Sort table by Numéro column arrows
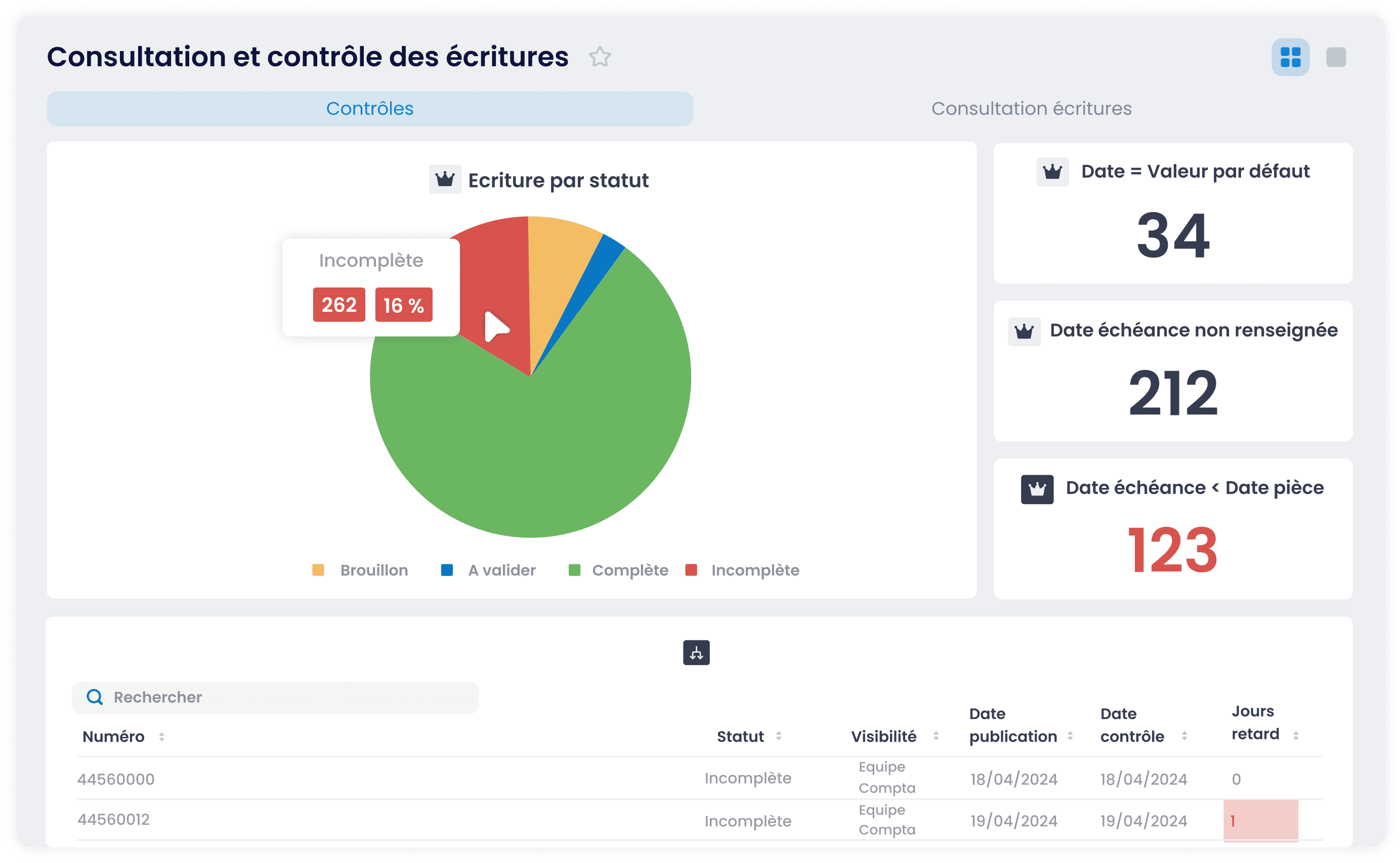This screenshot has width=1400, height=863. tap(161, 737)
